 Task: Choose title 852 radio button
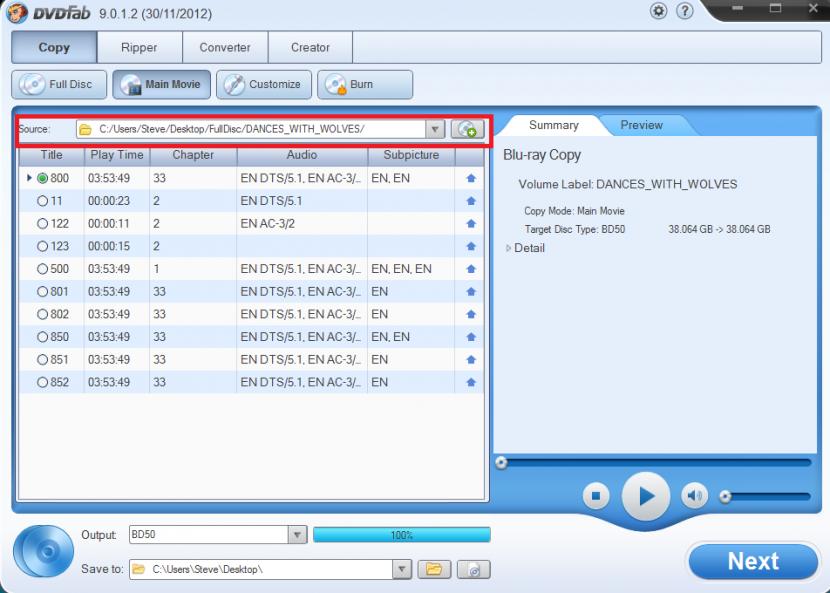coord(42,382)
